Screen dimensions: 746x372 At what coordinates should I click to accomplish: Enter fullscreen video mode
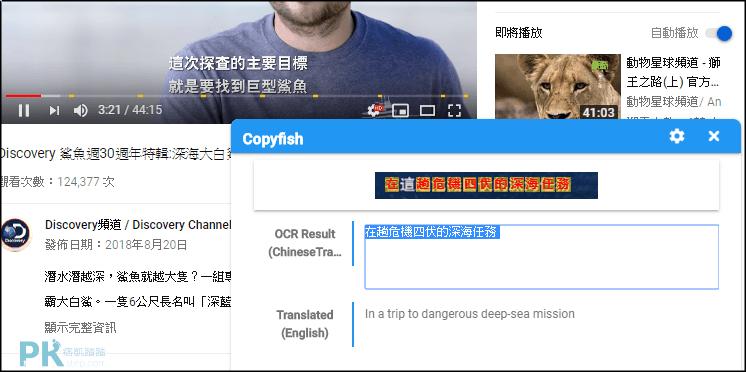454,111
